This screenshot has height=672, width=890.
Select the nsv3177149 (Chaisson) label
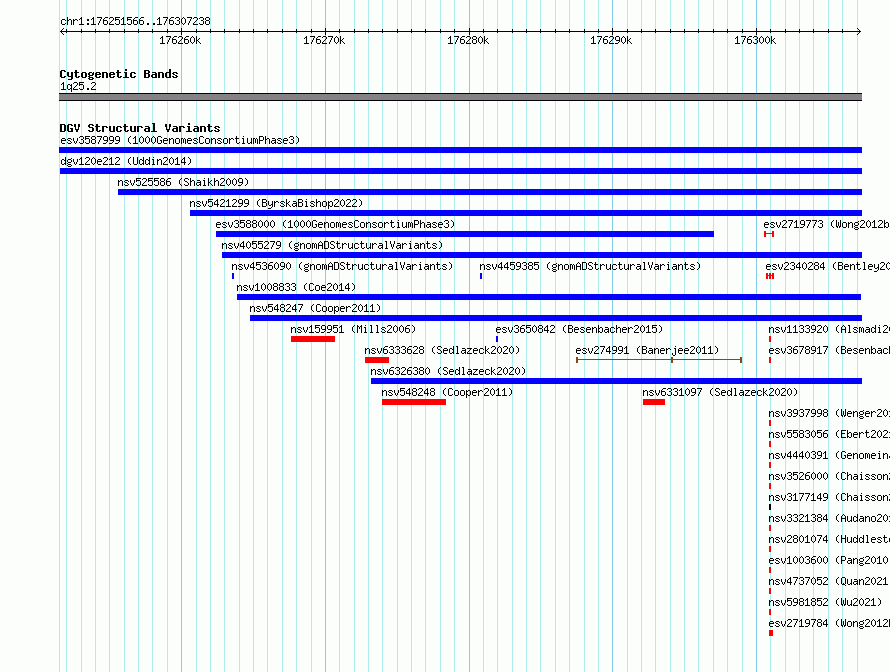pos(829,497)
